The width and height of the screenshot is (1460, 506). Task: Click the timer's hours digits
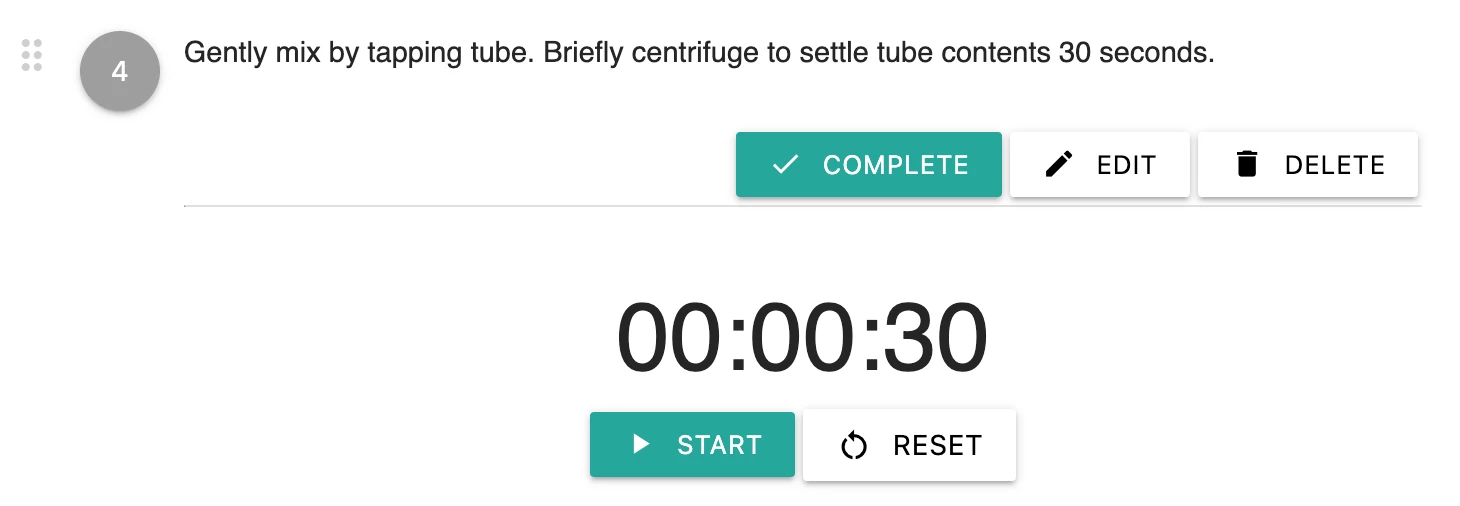tap(668, 338)
